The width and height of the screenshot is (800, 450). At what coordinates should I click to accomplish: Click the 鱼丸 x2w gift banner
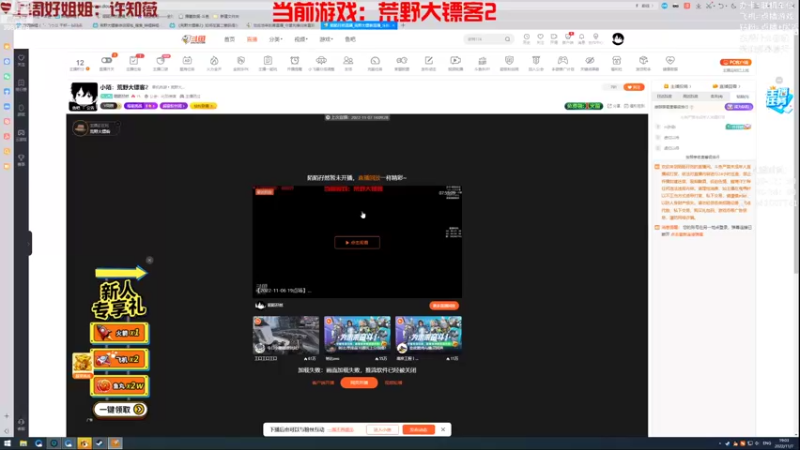click(119, 386)
